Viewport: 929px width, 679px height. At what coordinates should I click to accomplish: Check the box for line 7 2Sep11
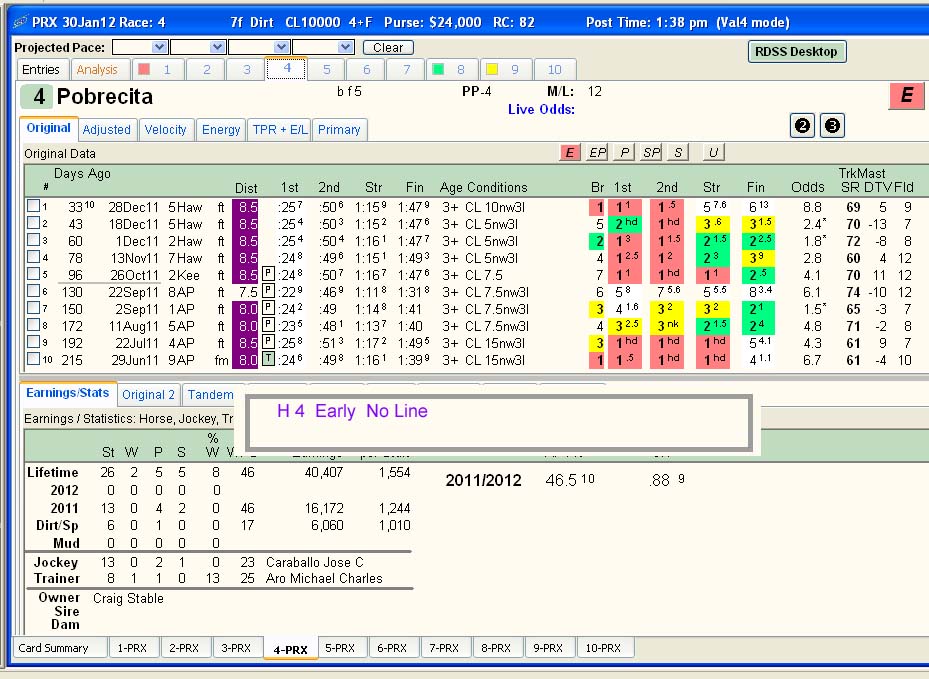pyautogui.click(x=33, y=308)
